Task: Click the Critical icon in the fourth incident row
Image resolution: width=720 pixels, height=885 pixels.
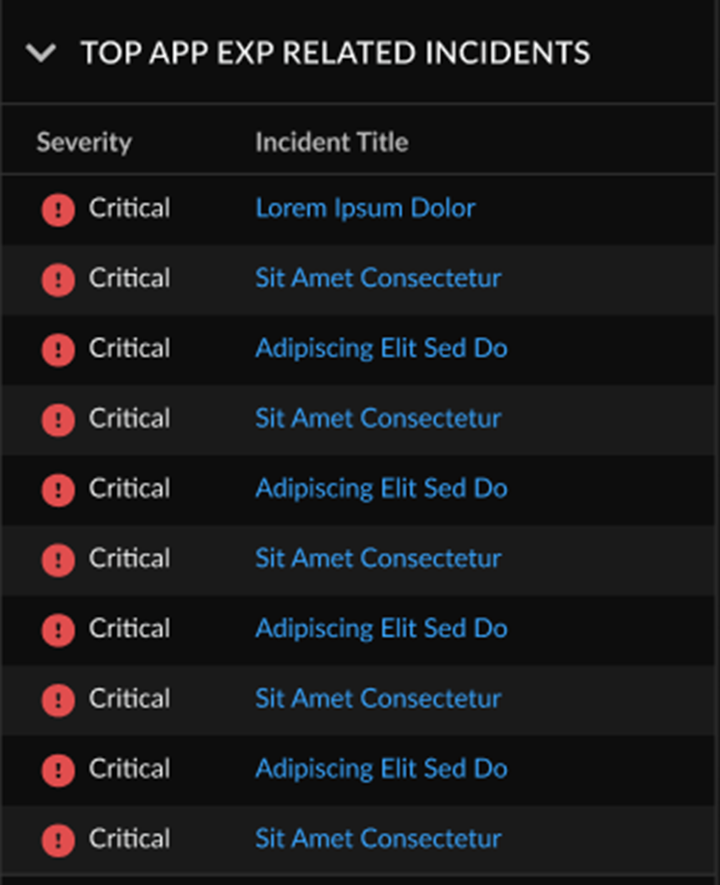Action: 58,420
